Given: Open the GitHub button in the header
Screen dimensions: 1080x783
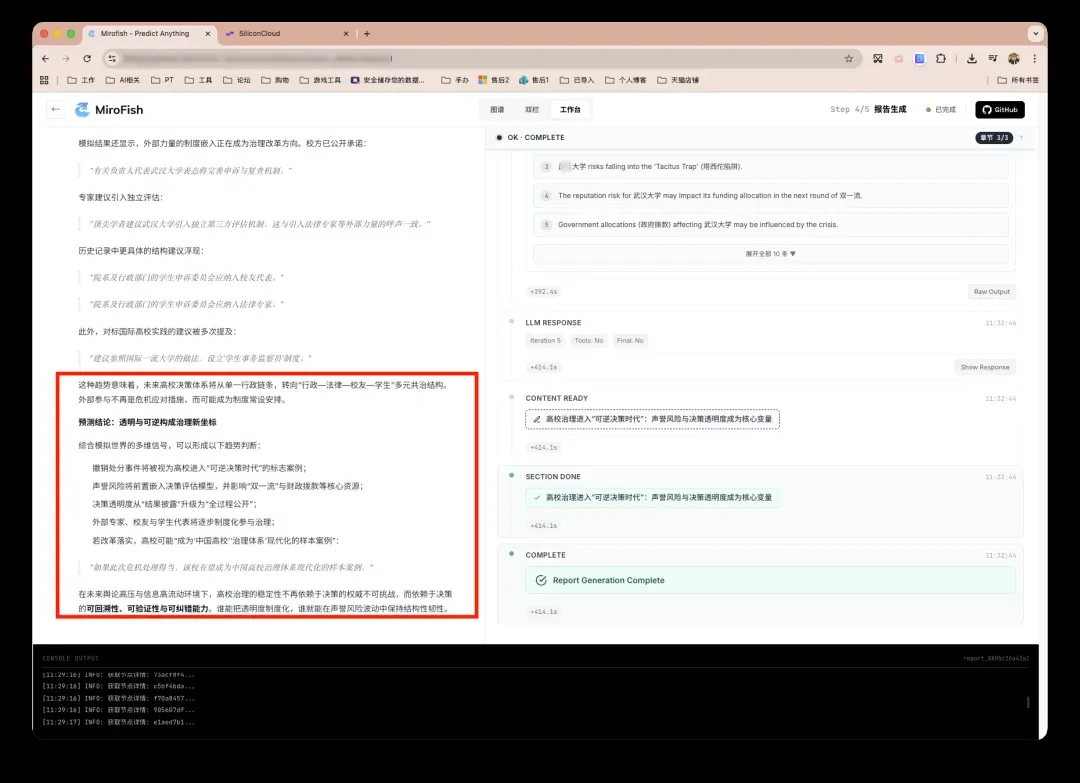Looking at the screenshot, I should pyautogui.click(x=1000, y=110).
